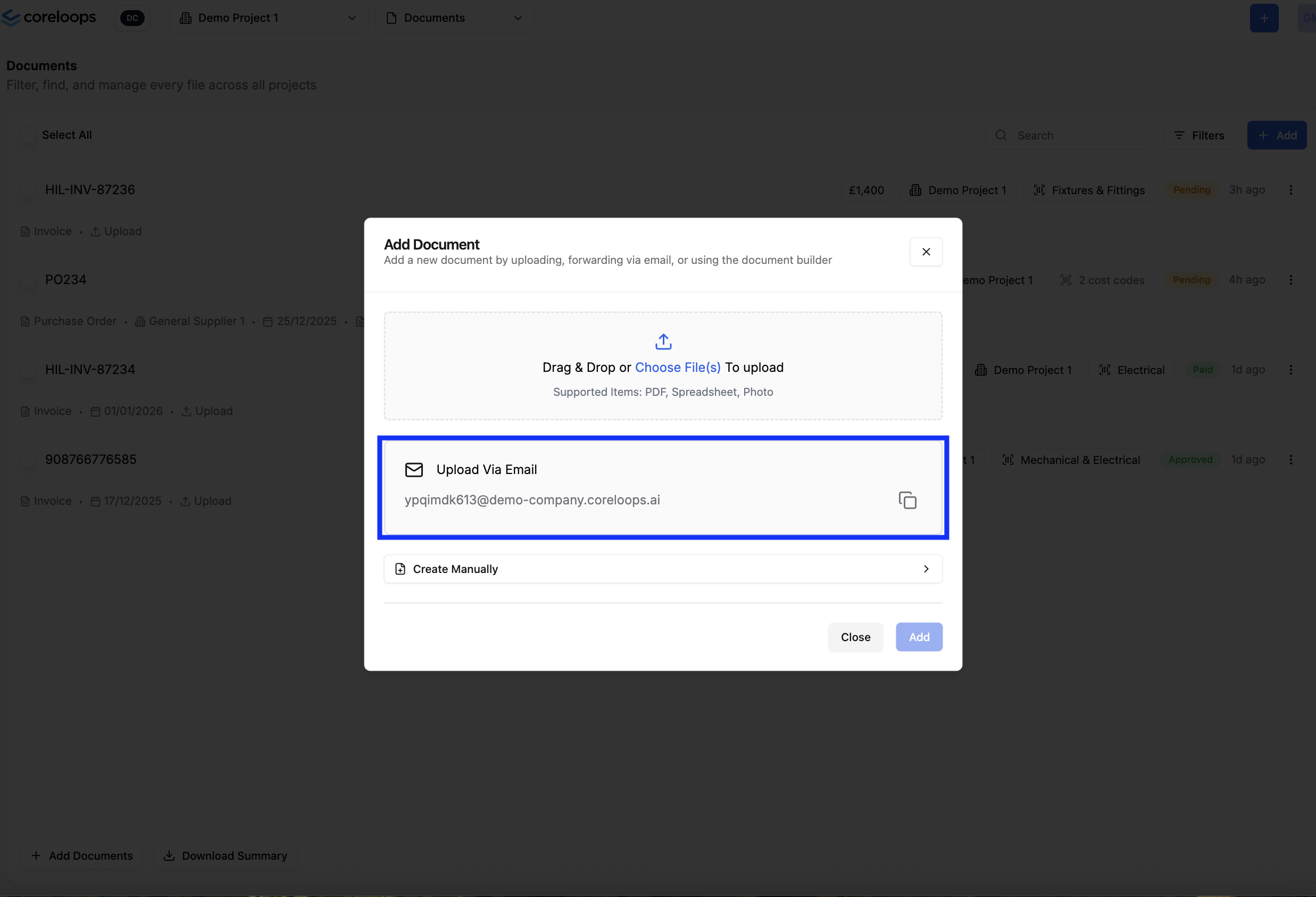Open the Filters menu
Screen dimensions: 1316x897
coord(1198,135)
